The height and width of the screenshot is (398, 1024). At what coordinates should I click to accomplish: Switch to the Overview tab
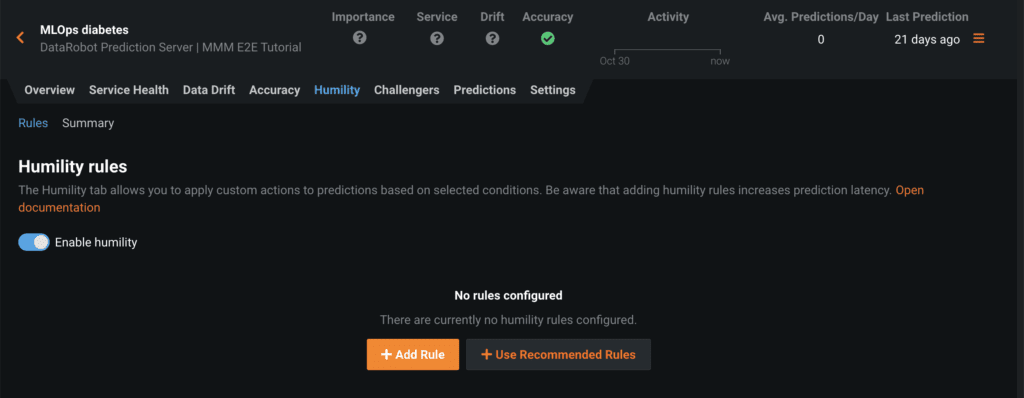pos(50,90)
